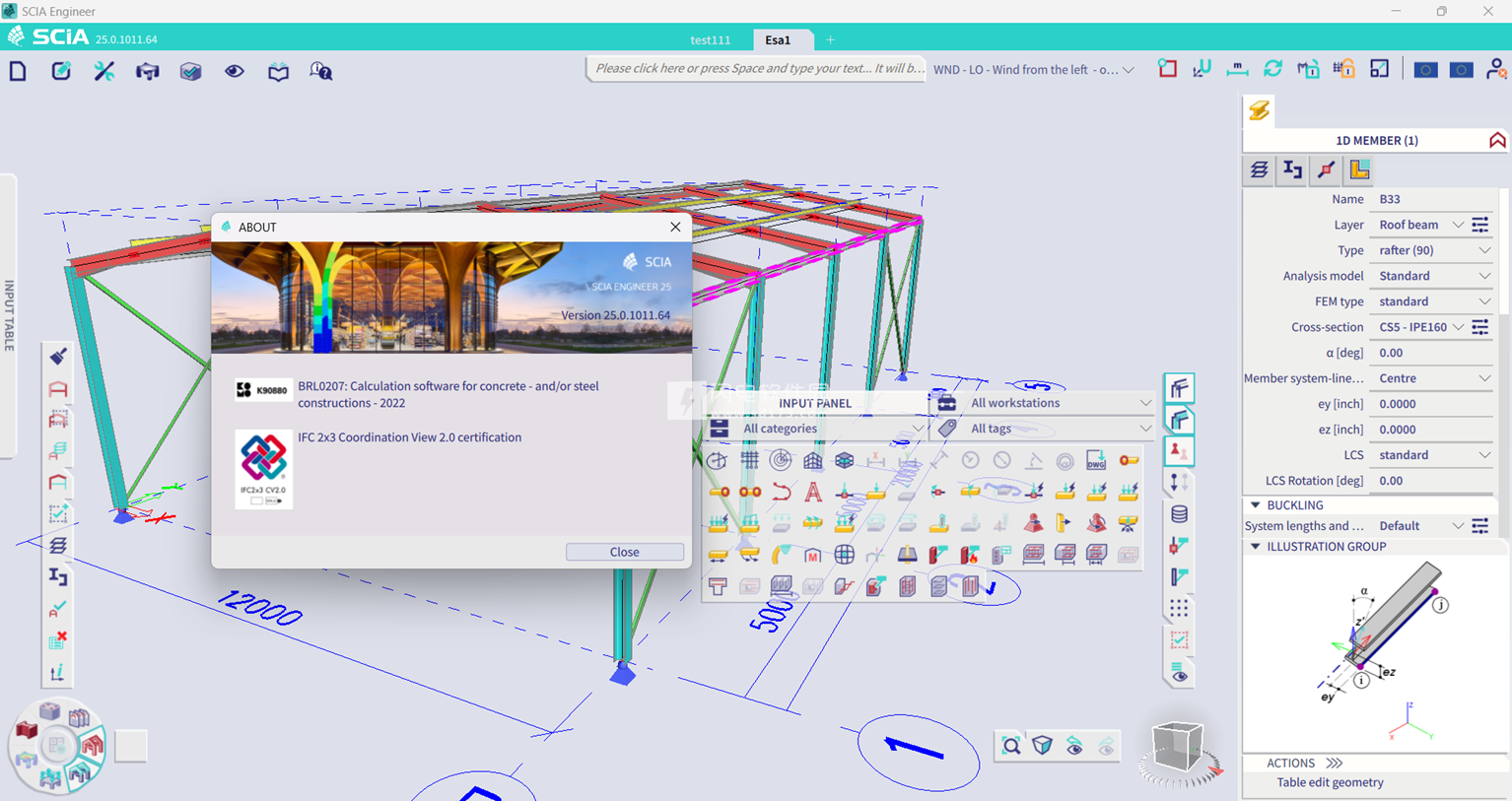The height and width of the screenshot is (801, 1512).
Task: Open the info and question chat icon
Action: point(321,71)
